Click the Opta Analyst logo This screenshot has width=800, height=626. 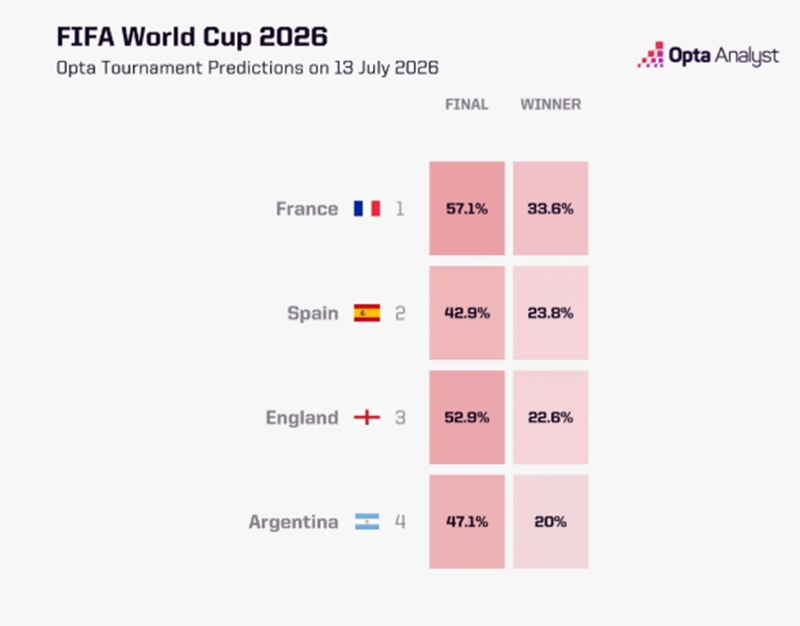click(x=708, y=55)
